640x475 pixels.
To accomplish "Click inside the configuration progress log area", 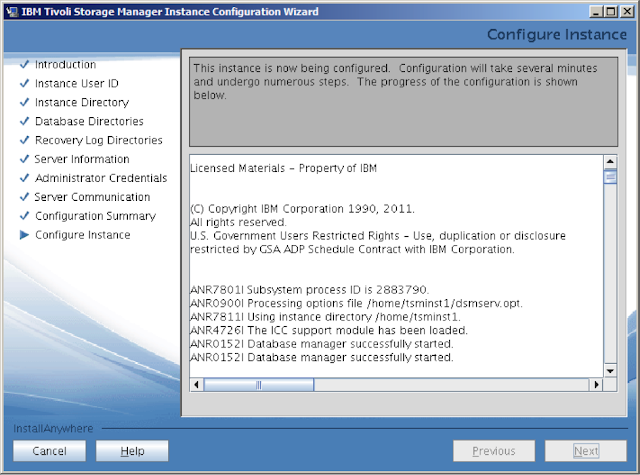I will 396,266.
